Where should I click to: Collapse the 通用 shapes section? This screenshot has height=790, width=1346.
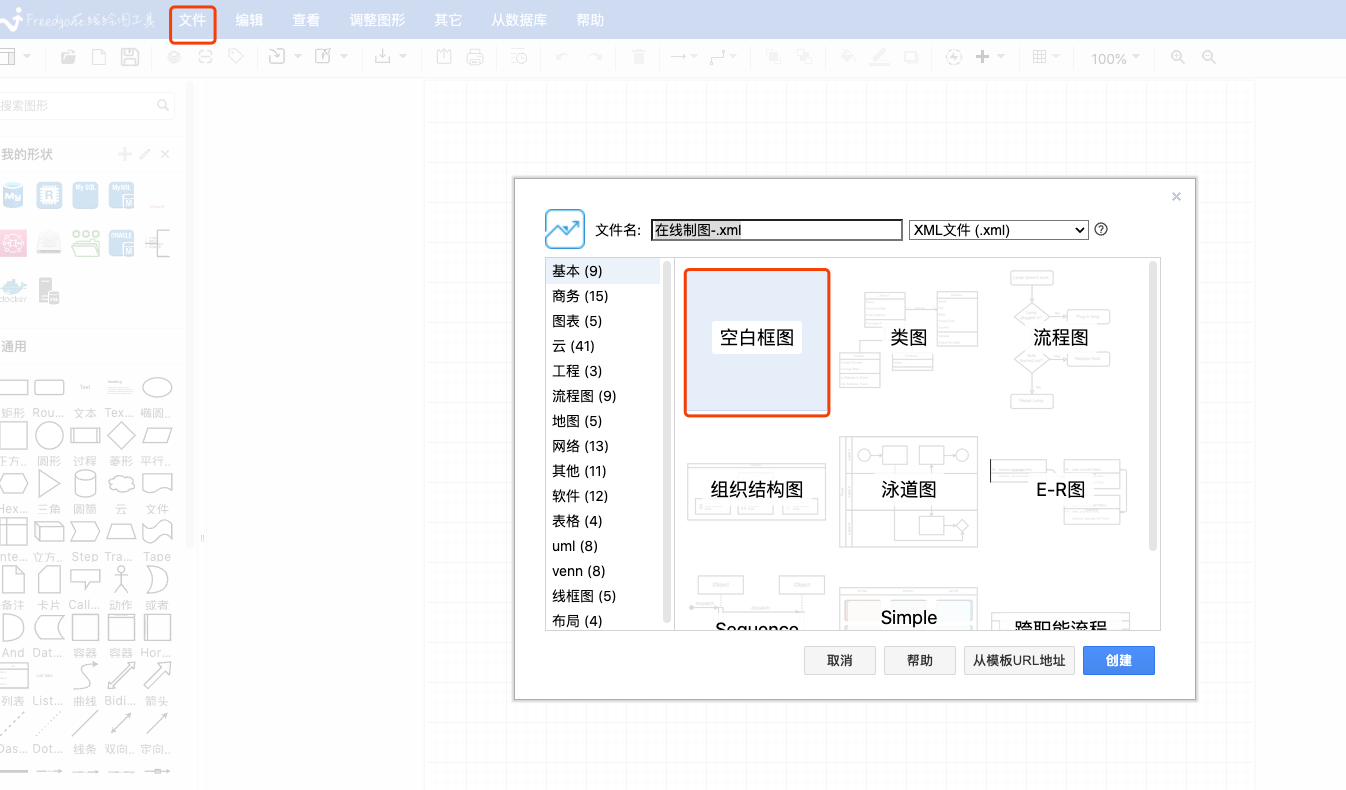click(14, 346)
